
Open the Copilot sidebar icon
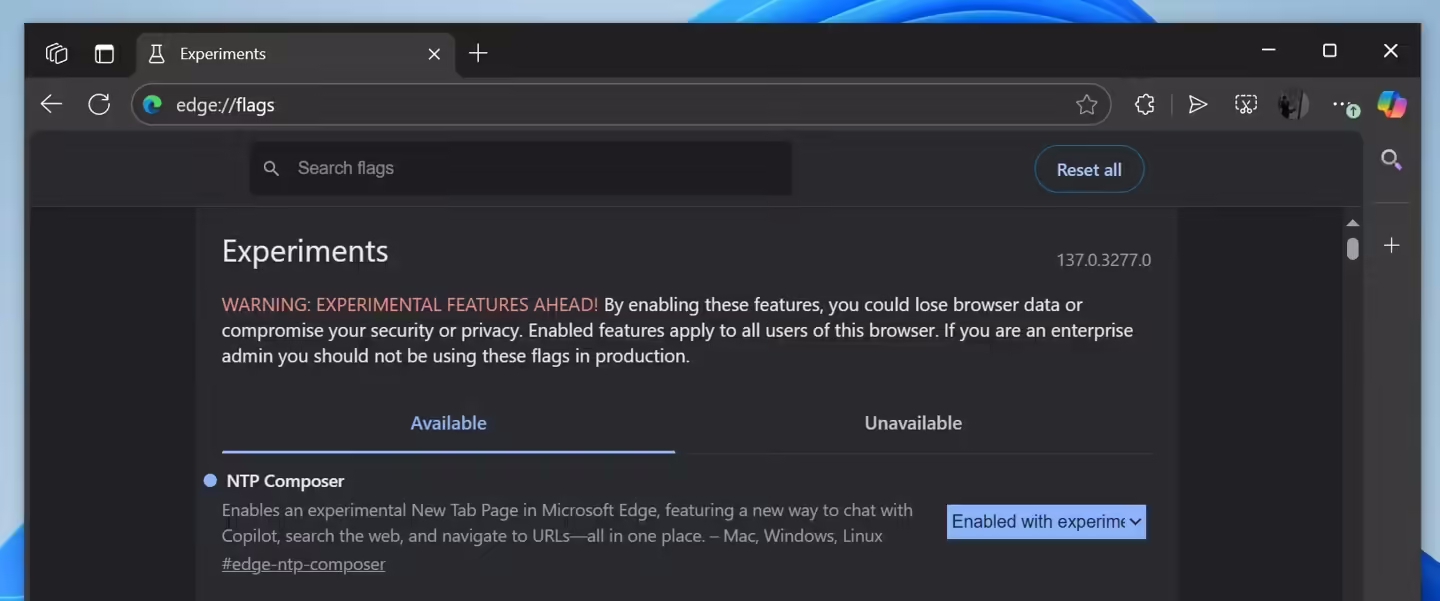(1391, 104)
